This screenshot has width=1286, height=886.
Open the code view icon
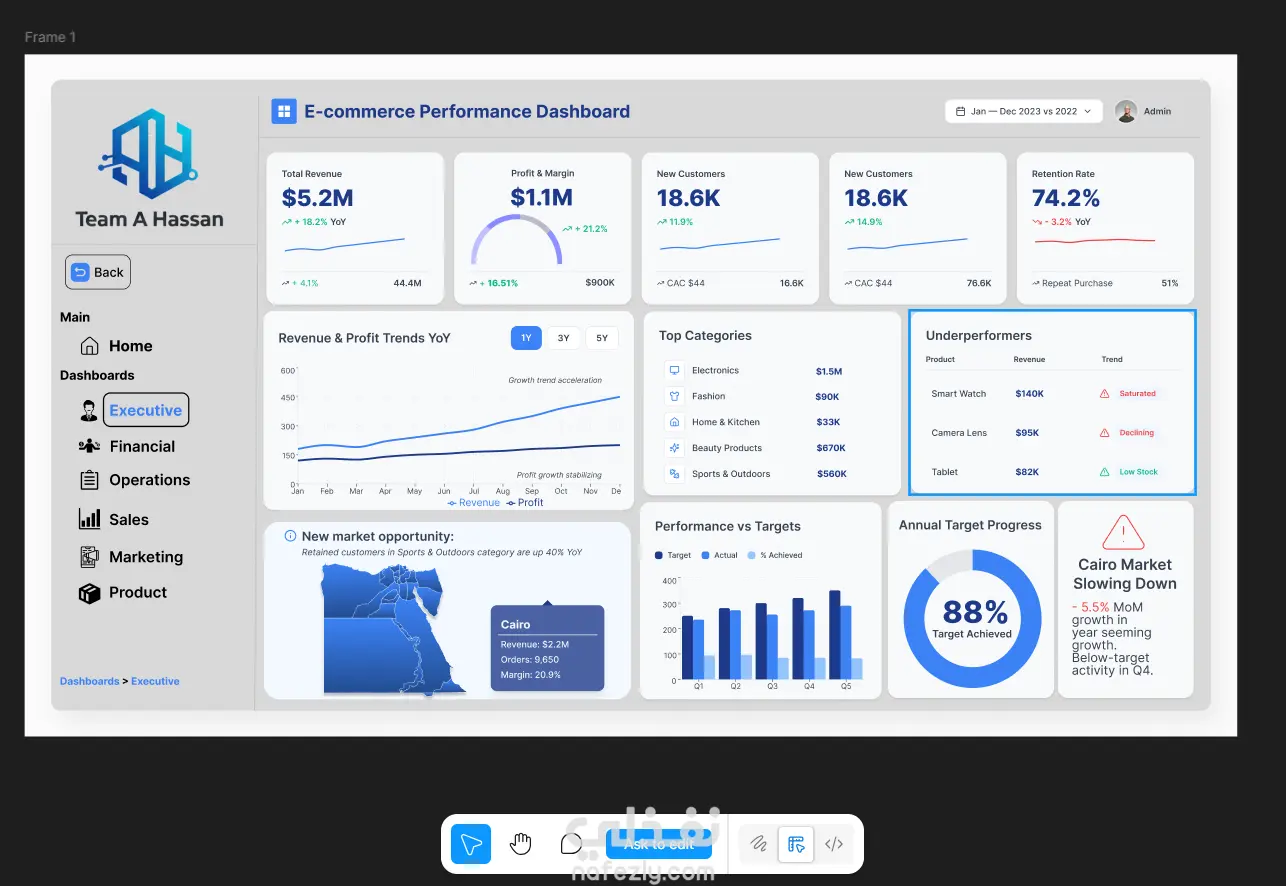click(834, 844)
